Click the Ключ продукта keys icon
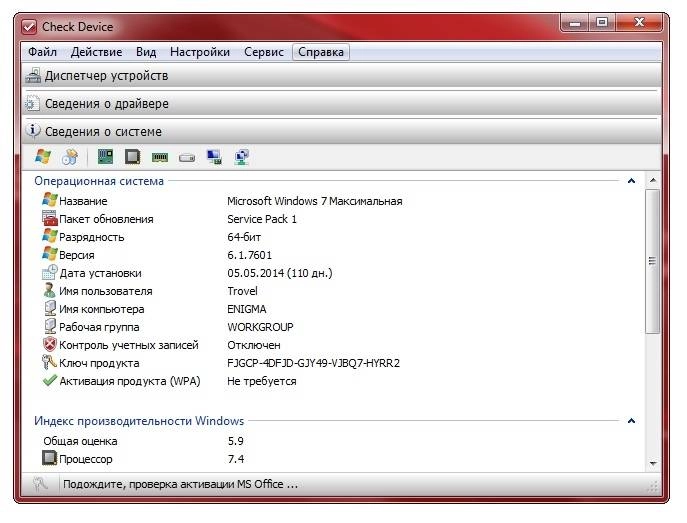Screen dimensions: 687x523 pos(49,362)
